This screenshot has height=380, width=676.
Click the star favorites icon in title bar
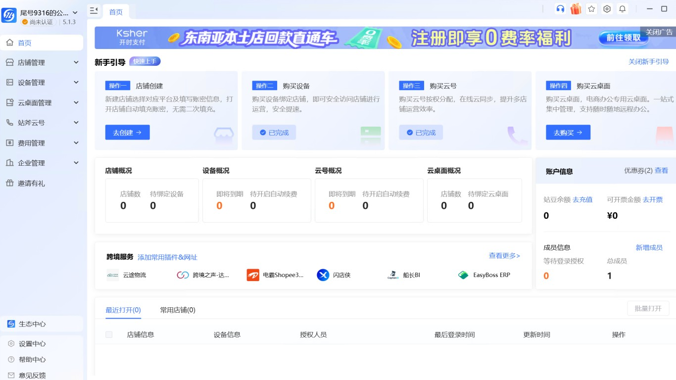(x=592, y=9)
